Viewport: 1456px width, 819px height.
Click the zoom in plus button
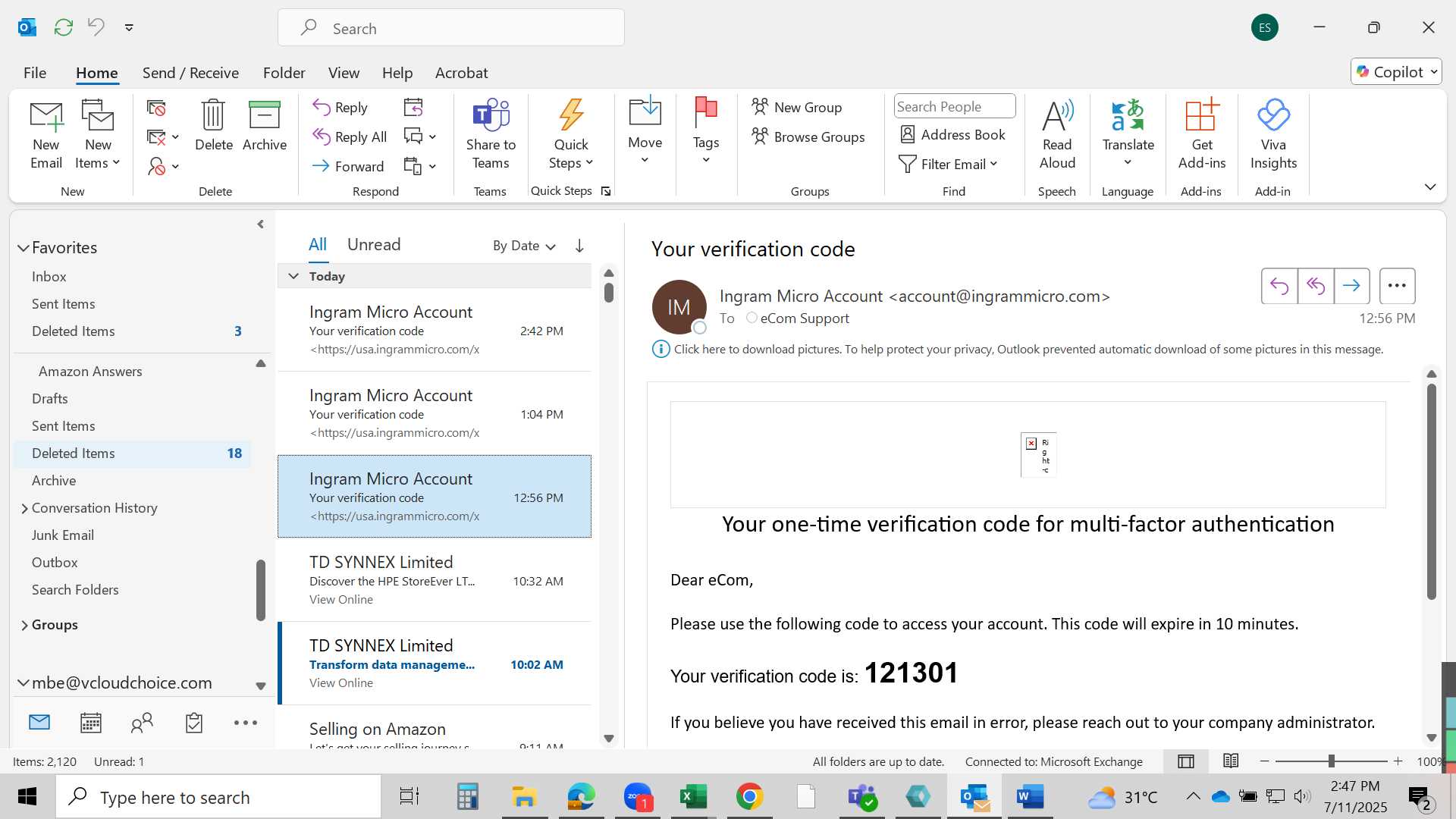[x=1398, y=761]
